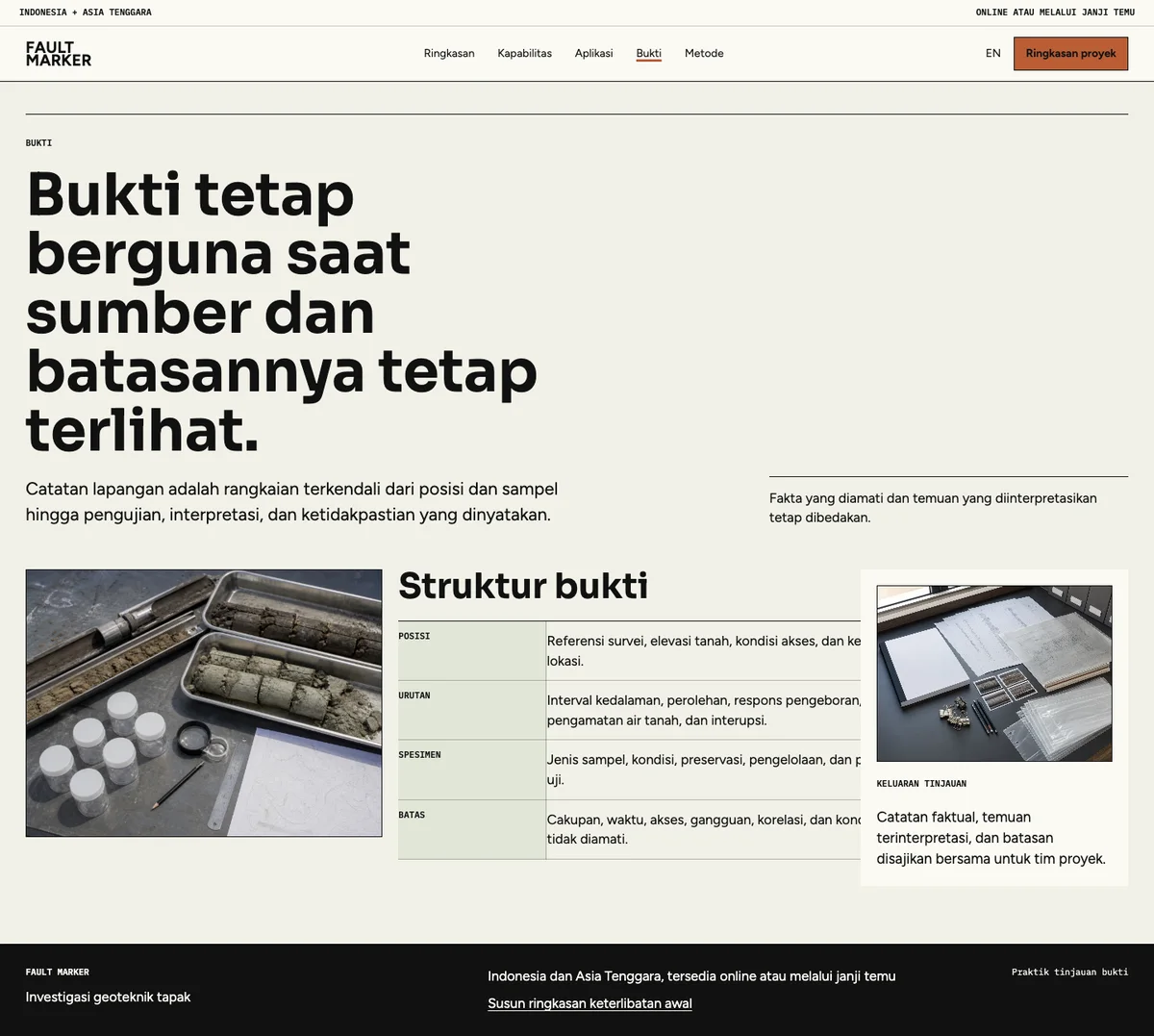Click the BUKTI section label above headline
Screen dimensions: 1154x1036
coord(38,143)
